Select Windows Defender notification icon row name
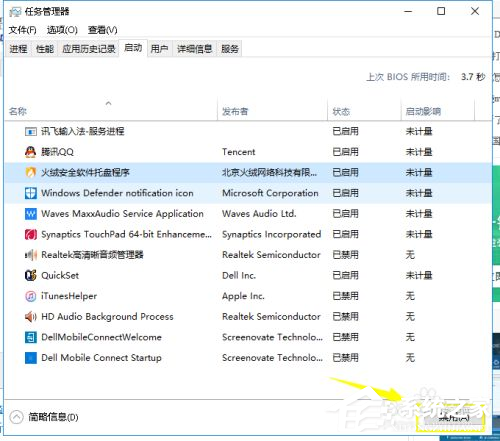The width and height of the screenshot is (500, 441). point(117,193)
